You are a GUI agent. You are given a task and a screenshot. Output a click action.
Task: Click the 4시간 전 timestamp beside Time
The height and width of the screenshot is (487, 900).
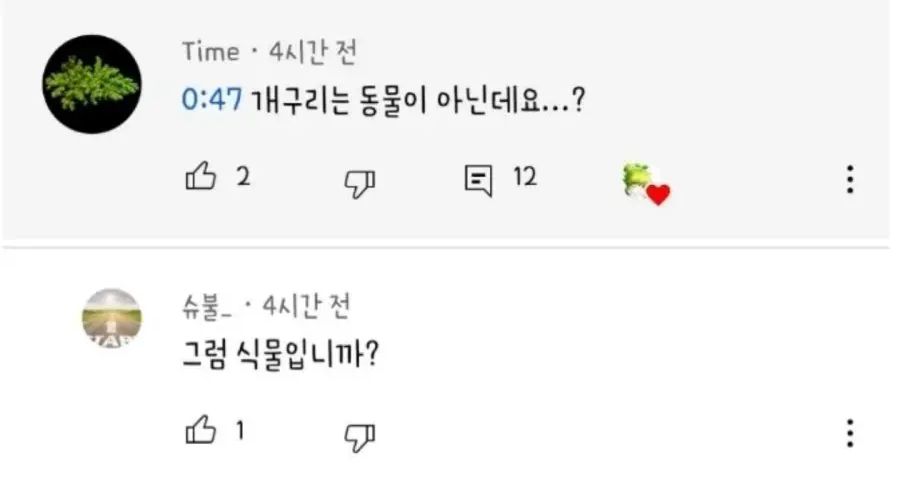(x=313, y=52)
